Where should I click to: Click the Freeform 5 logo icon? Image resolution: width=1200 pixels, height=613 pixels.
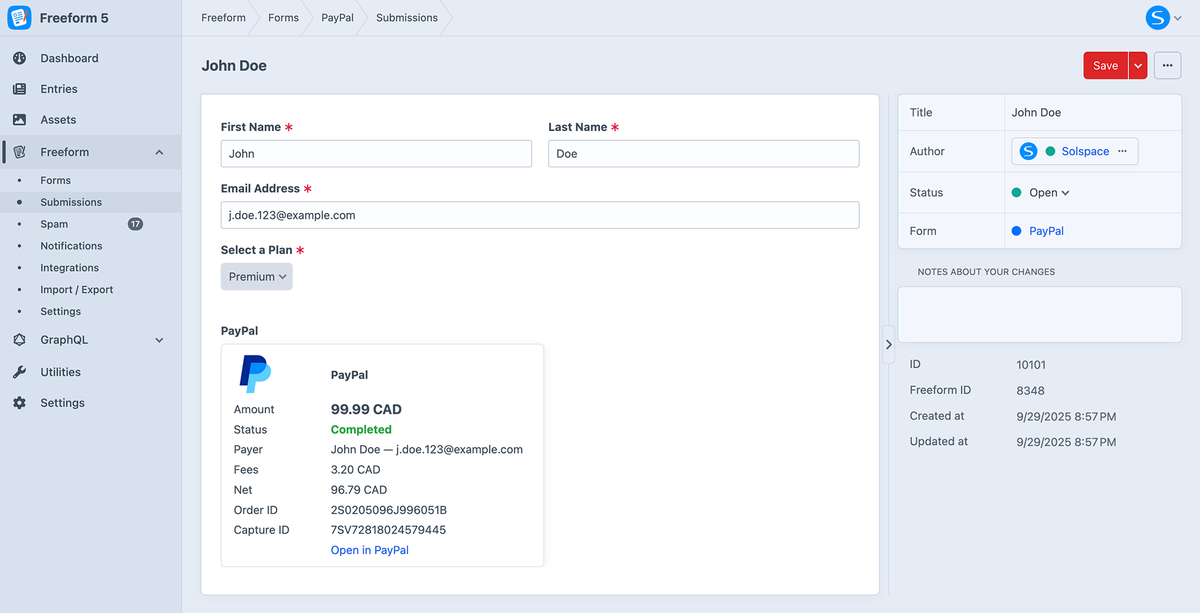tap(20, 18)
